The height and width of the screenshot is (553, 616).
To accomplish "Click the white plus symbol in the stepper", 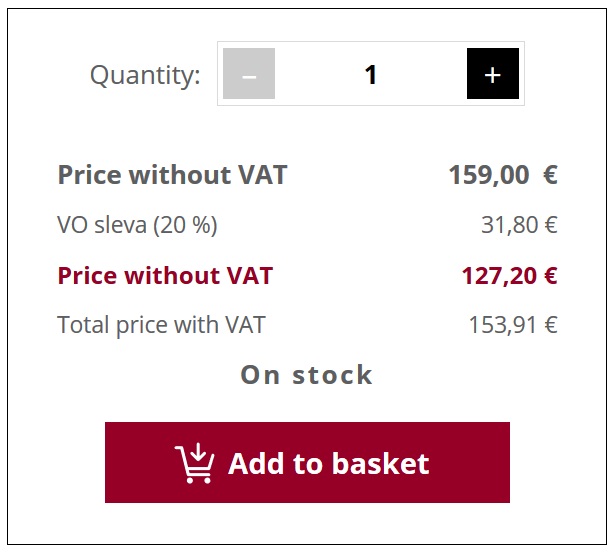I will tap(493, 75).
